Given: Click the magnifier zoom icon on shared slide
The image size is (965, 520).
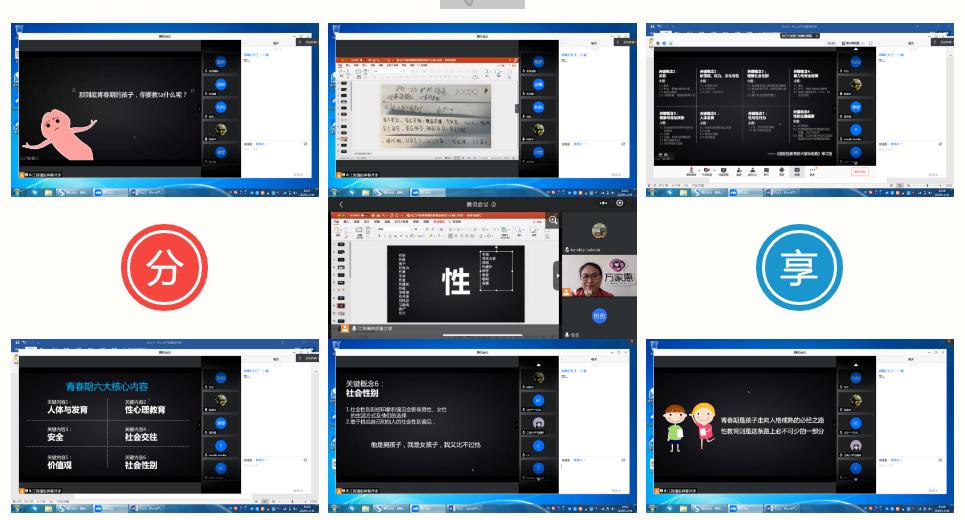Looking at the screenshot, I should [x=553, y=220].
